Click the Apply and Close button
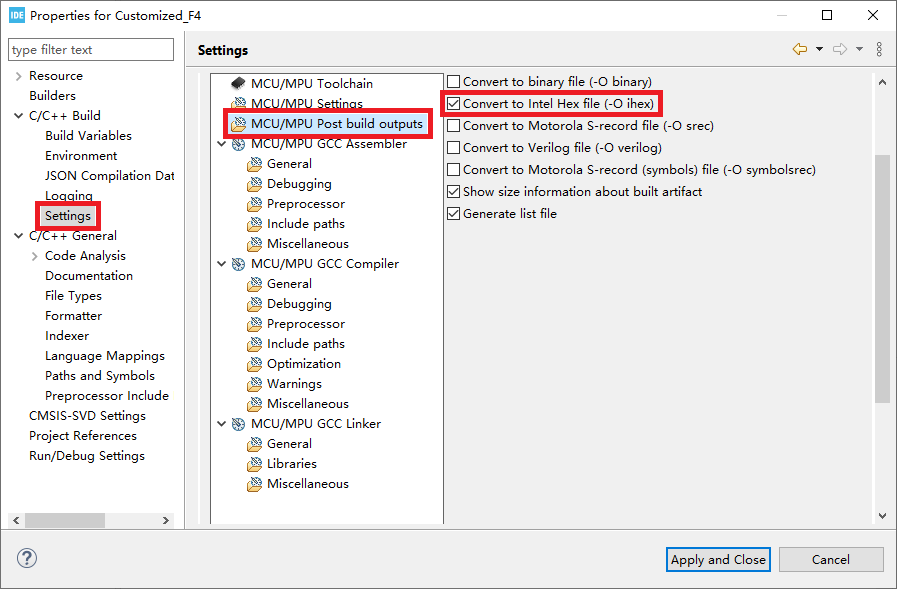This screenshot has width=897, height=589. 718,559
